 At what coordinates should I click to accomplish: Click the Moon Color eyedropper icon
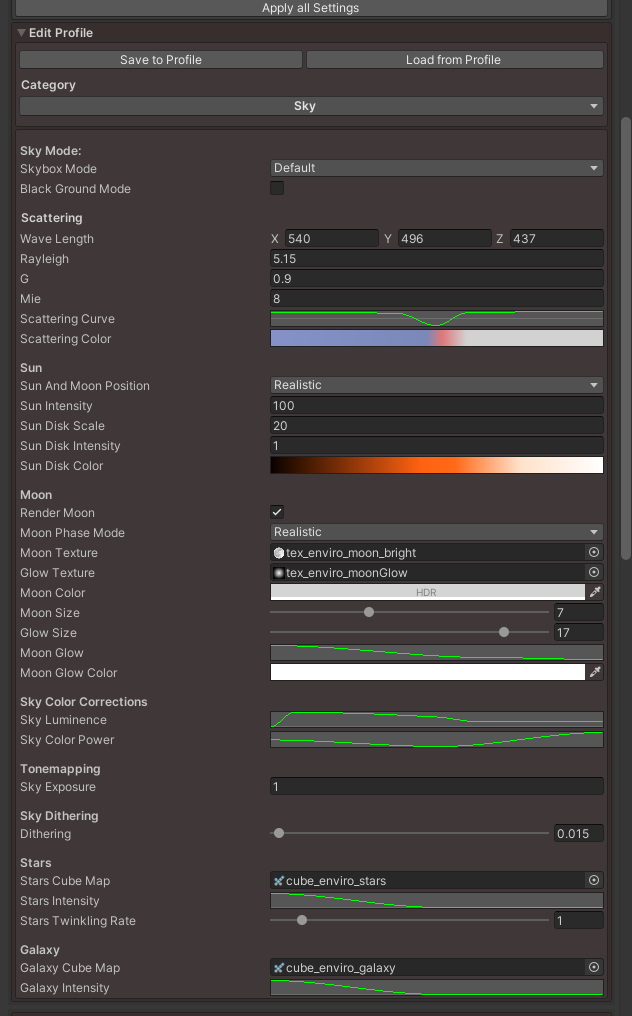click(594, 592)
